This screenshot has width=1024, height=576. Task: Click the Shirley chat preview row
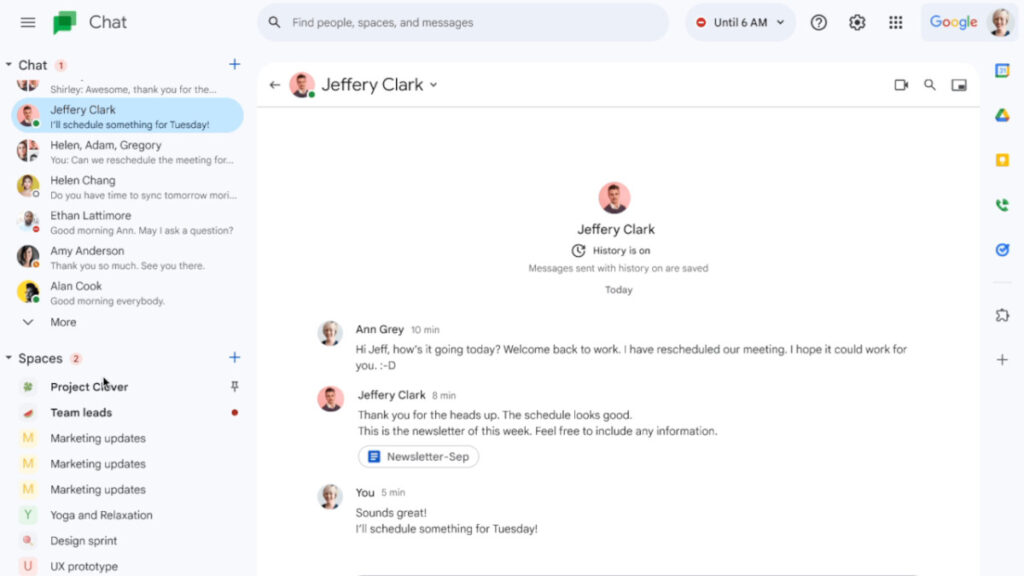[127, 87]
